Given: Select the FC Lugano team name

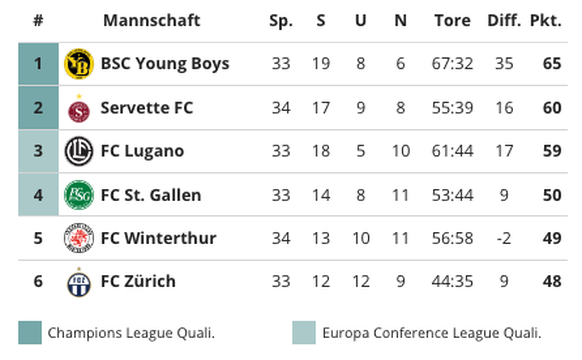Looking at the screenshot, I should [143, 151].
